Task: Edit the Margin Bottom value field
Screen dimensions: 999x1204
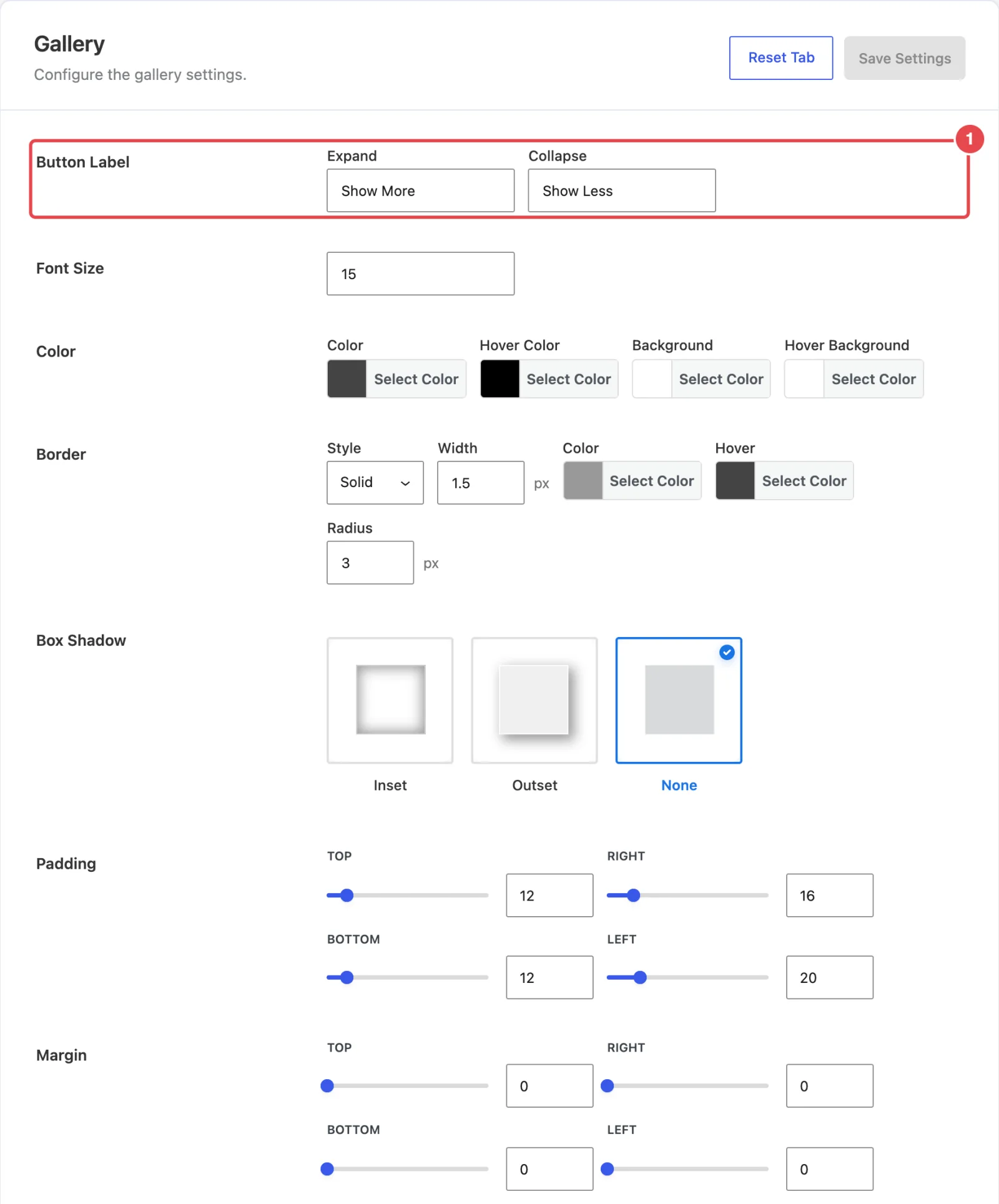Action: point(549,1169)
